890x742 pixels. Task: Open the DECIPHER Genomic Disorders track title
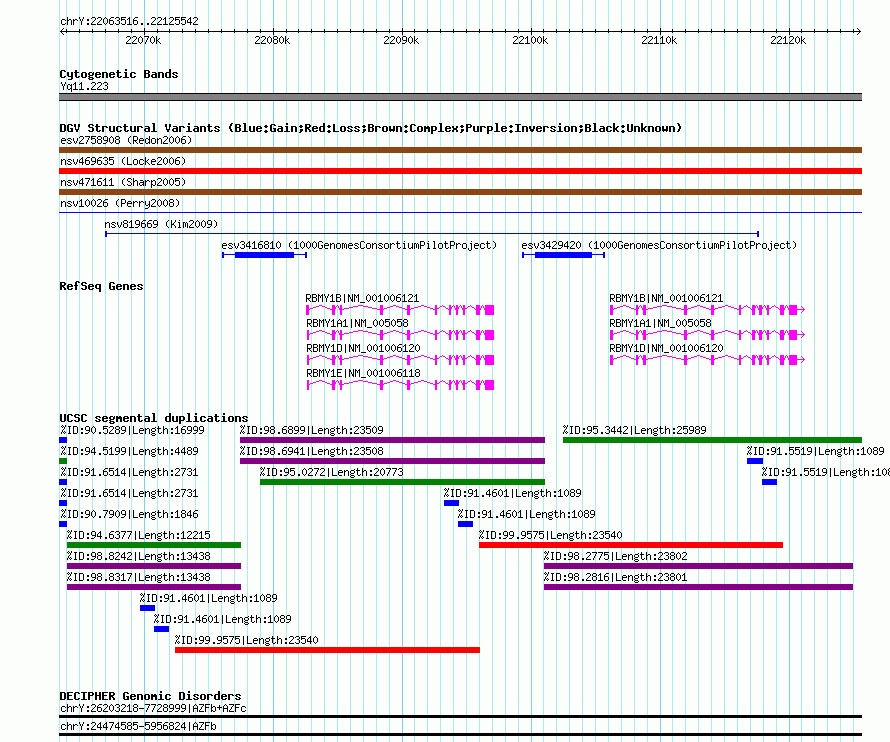[x=150, y=696]
